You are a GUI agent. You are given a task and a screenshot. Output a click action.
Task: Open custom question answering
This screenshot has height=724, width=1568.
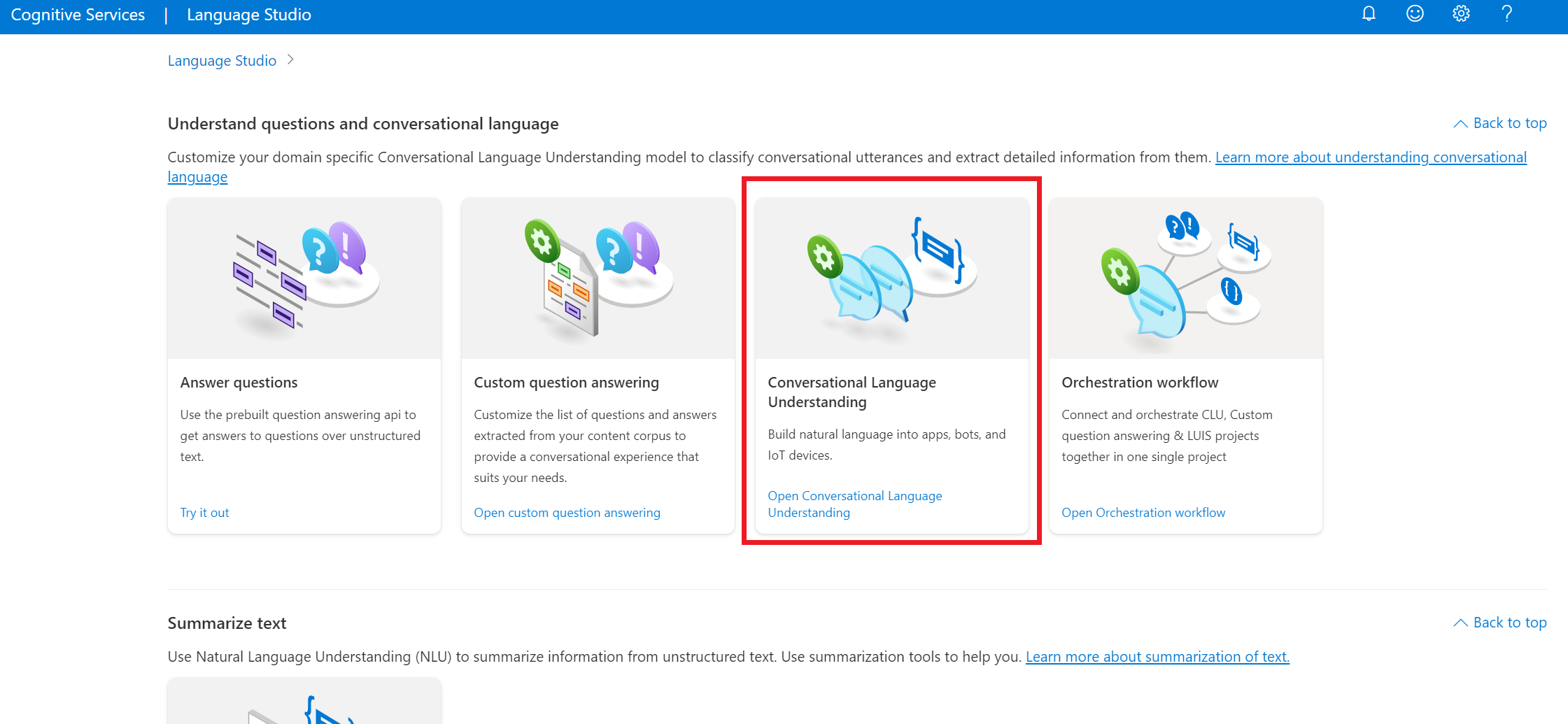(x=567, y=512)
